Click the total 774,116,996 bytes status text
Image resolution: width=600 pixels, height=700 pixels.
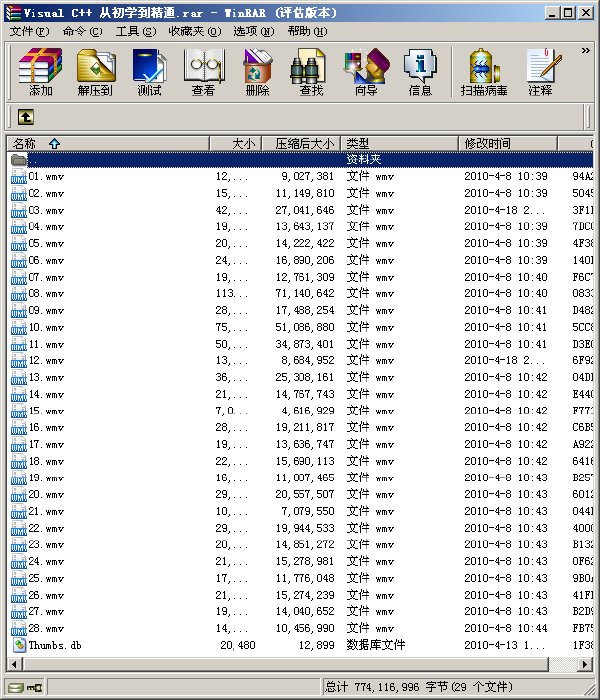tap(419, 687)
